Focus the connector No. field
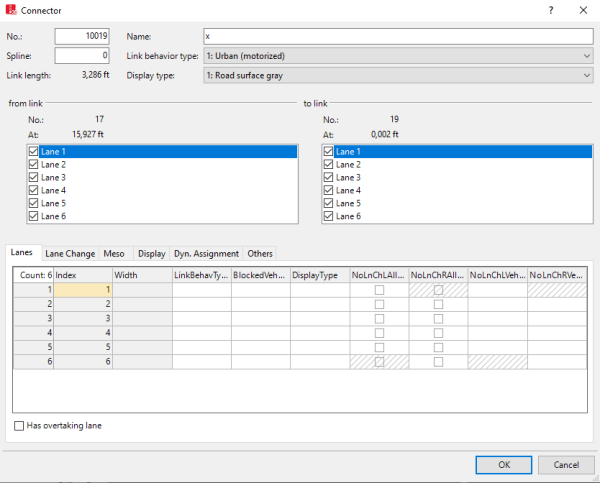This screenshot has height=483, width=600. [81, 36]
